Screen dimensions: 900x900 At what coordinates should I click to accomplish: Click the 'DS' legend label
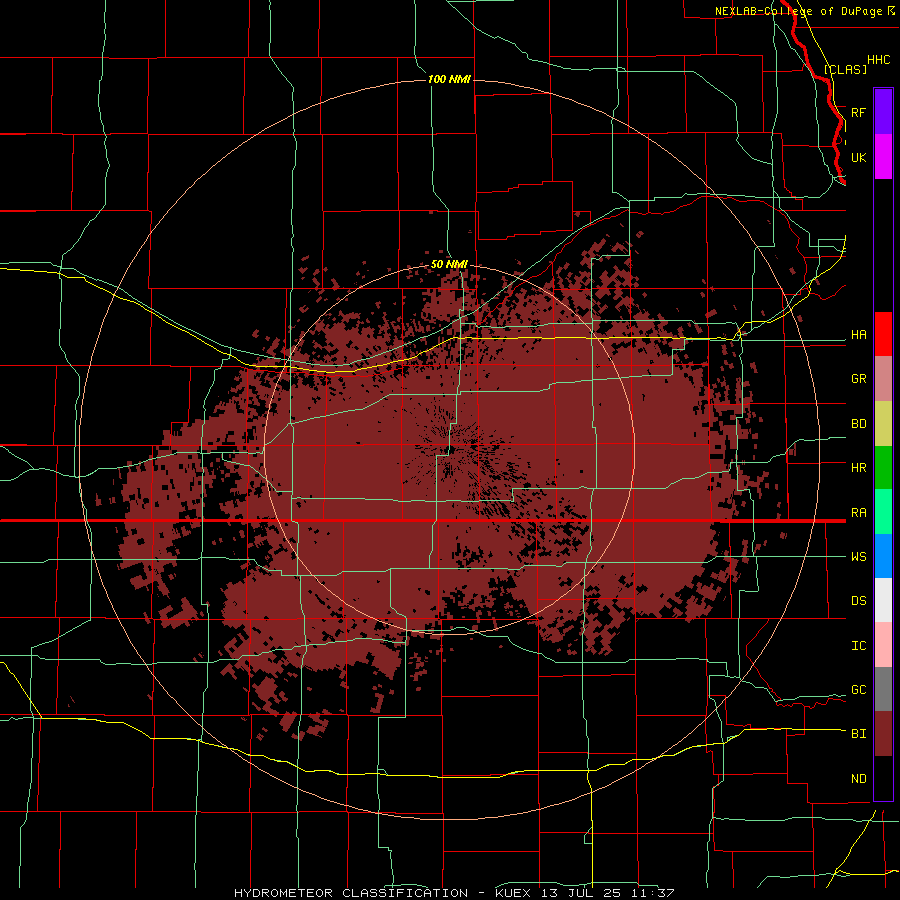click(x=858, y=601)
